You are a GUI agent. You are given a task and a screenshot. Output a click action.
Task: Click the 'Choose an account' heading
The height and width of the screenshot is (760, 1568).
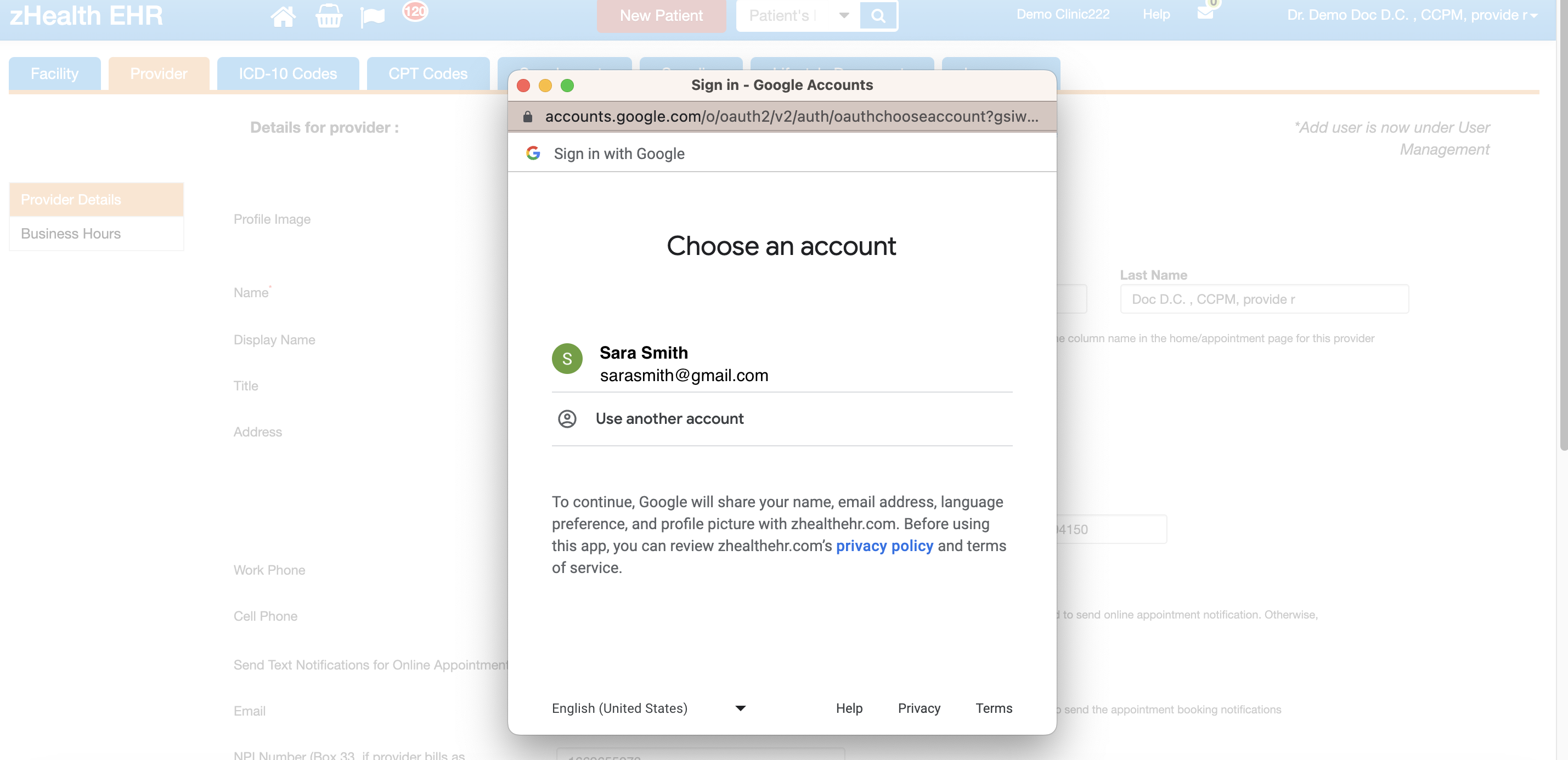pos(781,246)
